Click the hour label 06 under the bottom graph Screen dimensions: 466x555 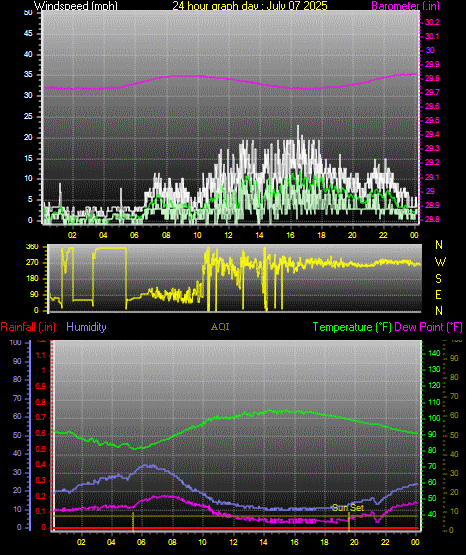141,542
